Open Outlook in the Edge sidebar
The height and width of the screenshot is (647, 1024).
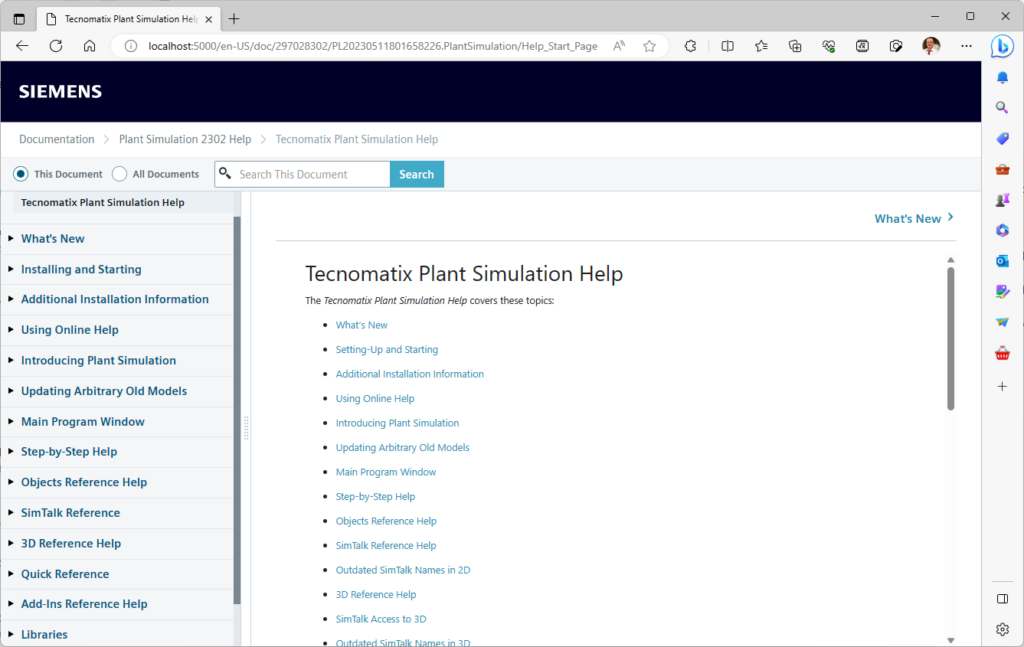[x=1002, y=261]
